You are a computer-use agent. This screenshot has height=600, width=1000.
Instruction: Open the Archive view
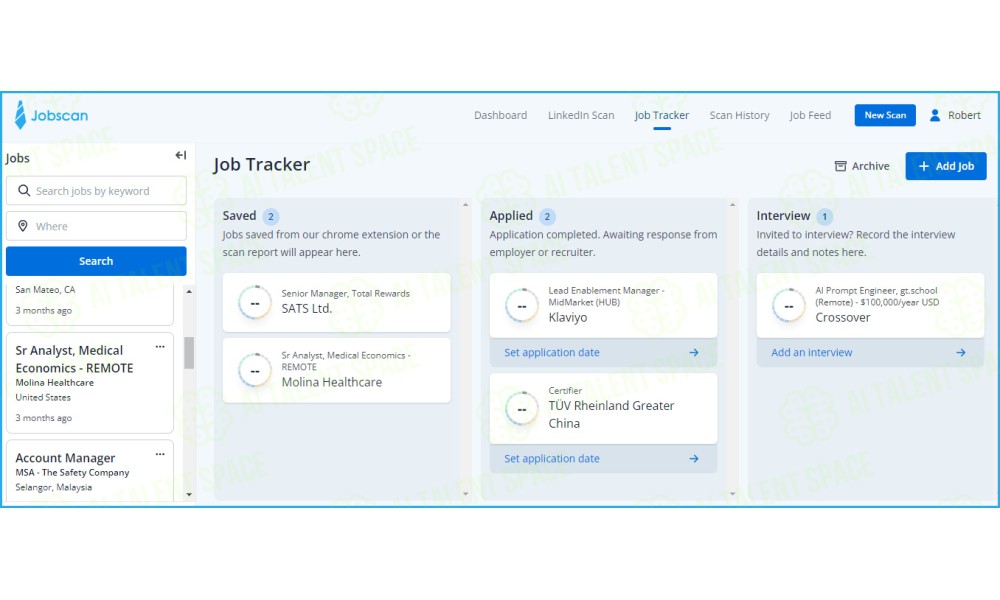(x=862, y=166)
